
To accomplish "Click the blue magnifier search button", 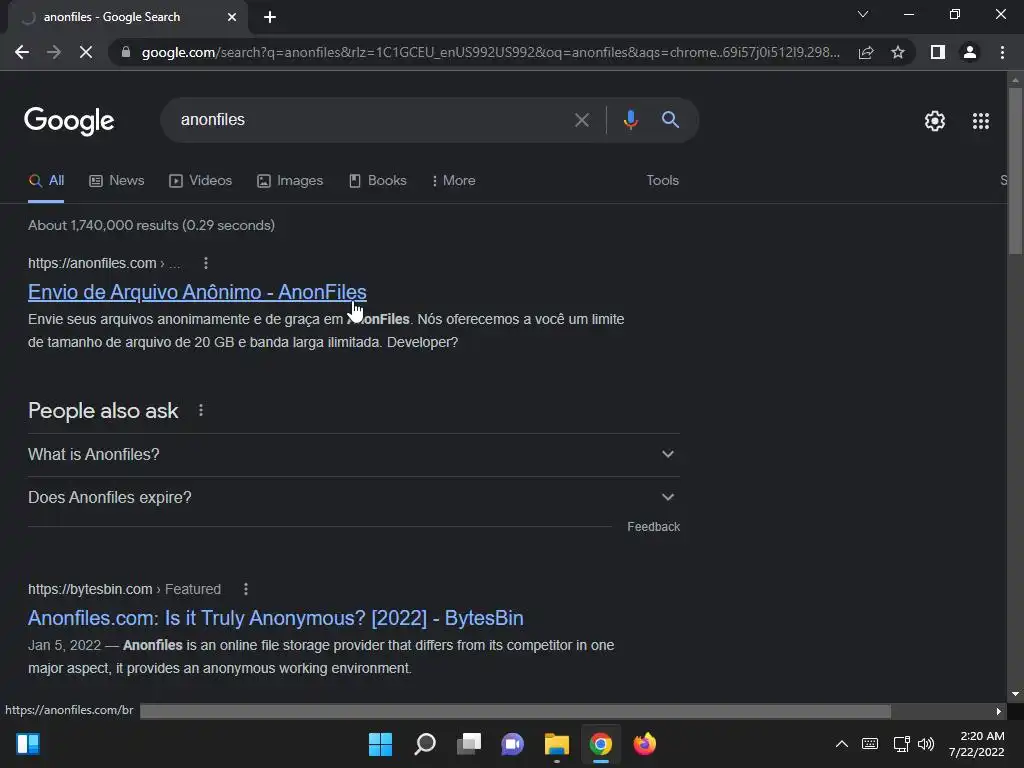I will [670, 120].
